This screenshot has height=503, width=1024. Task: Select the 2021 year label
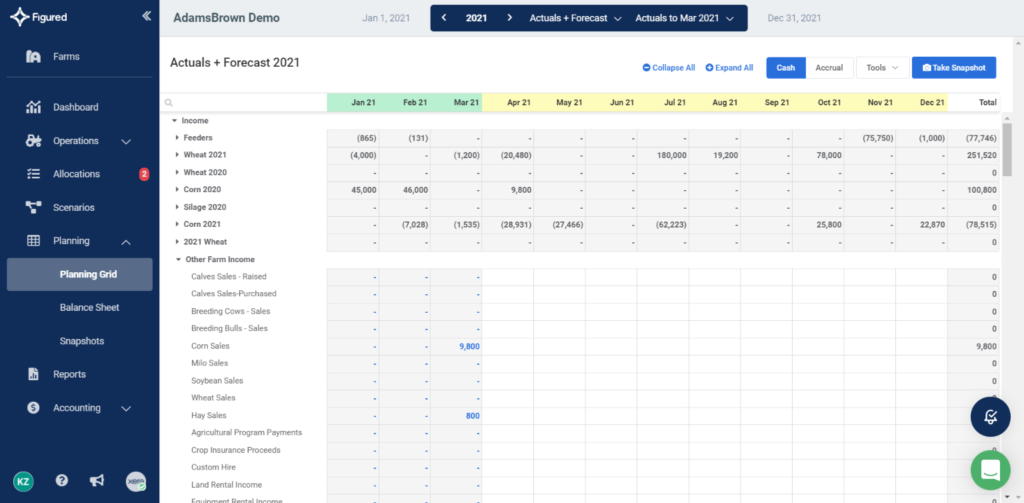(x=476, y=18)
